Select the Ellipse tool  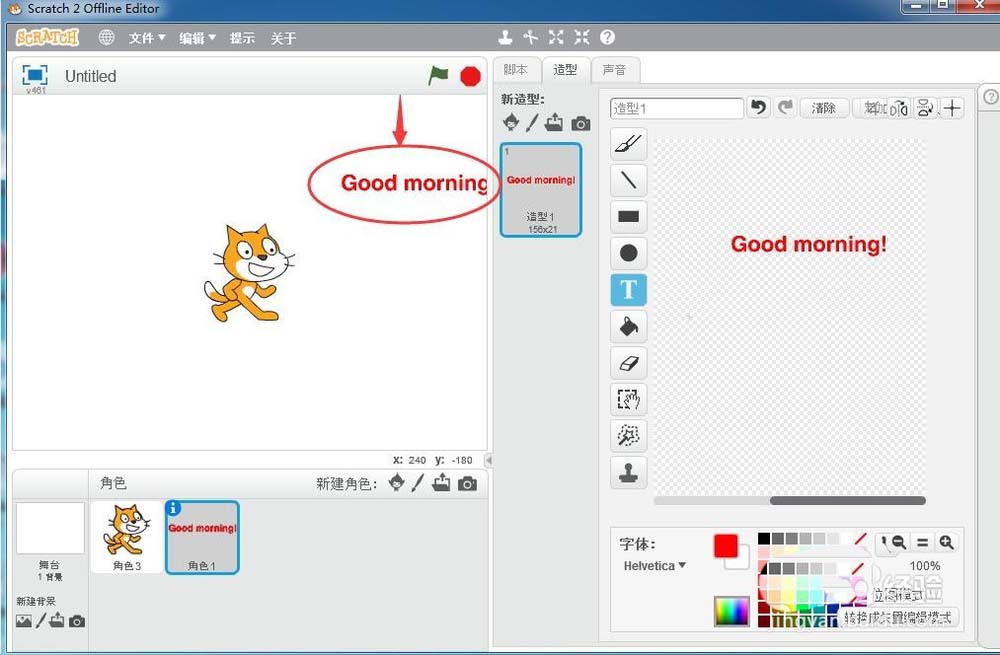[x=628, y=253]
